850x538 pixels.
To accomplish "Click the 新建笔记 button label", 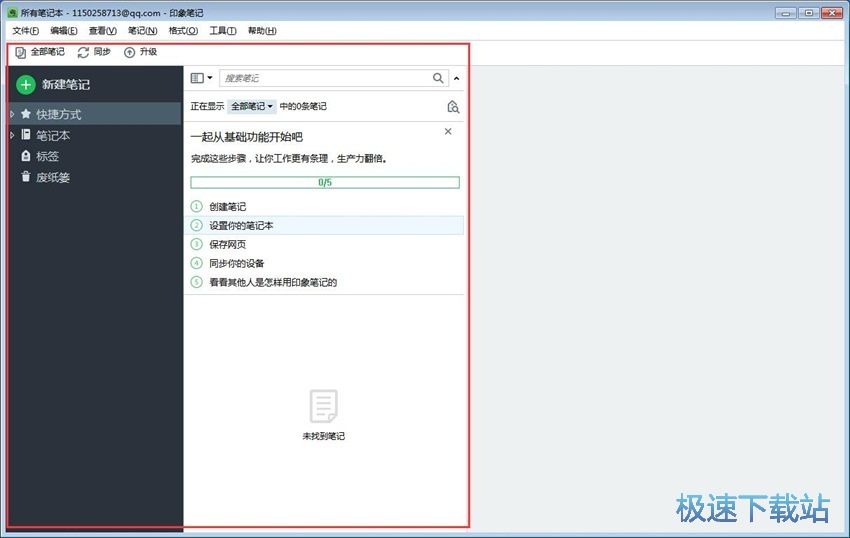I will coord(66,85).
